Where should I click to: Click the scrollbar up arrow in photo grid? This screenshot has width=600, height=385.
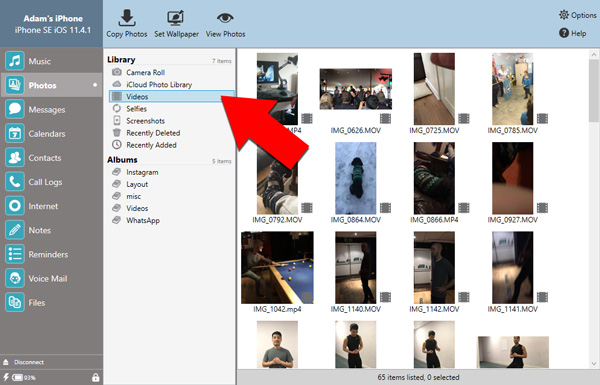coord(594,55)
